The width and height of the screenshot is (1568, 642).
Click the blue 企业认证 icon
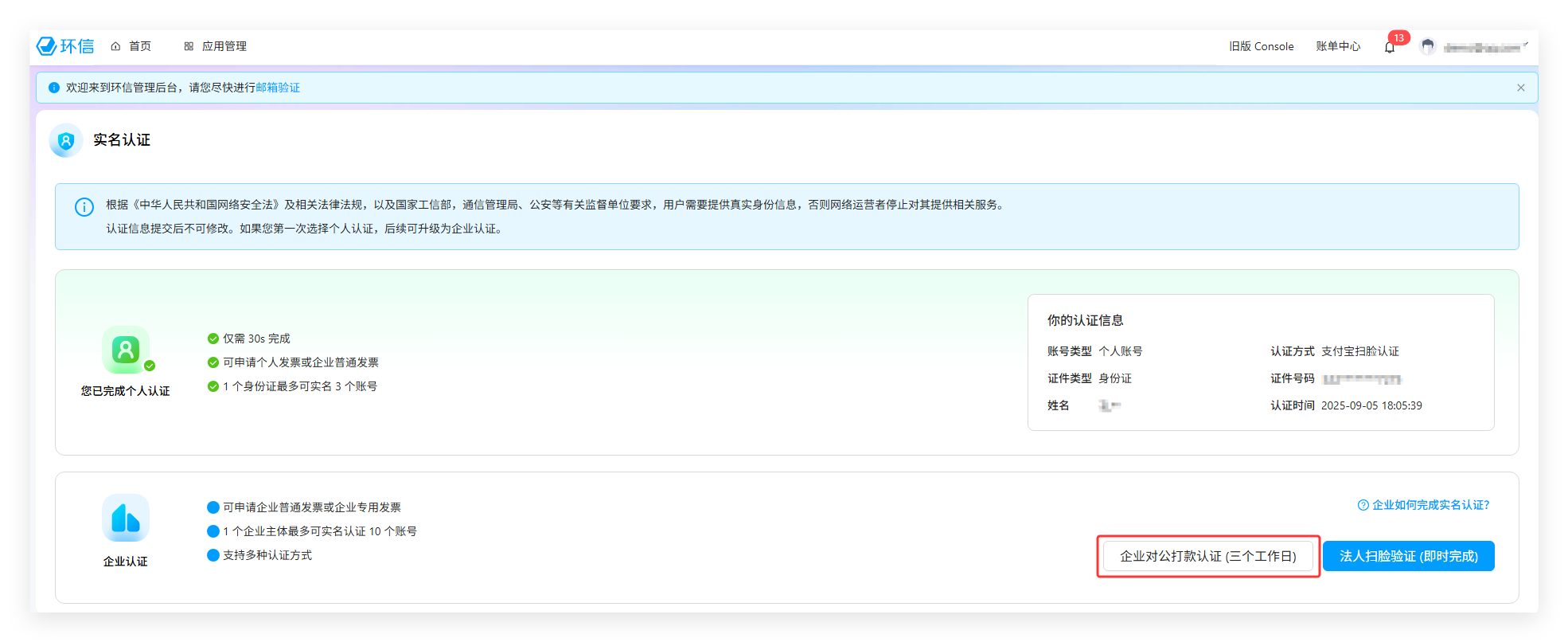click(x=126, y=519)
